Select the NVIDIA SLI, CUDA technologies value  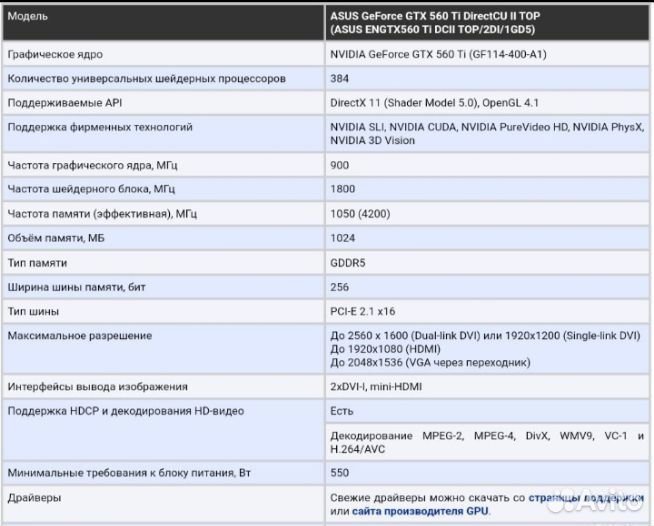pos(487,133)
